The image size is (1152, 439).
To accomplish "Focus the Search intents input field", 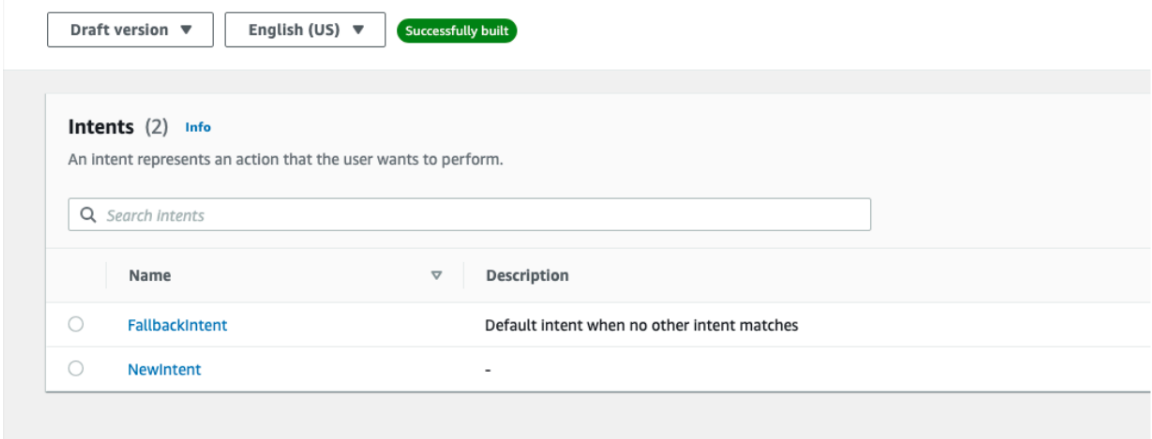I will point(469,214).
